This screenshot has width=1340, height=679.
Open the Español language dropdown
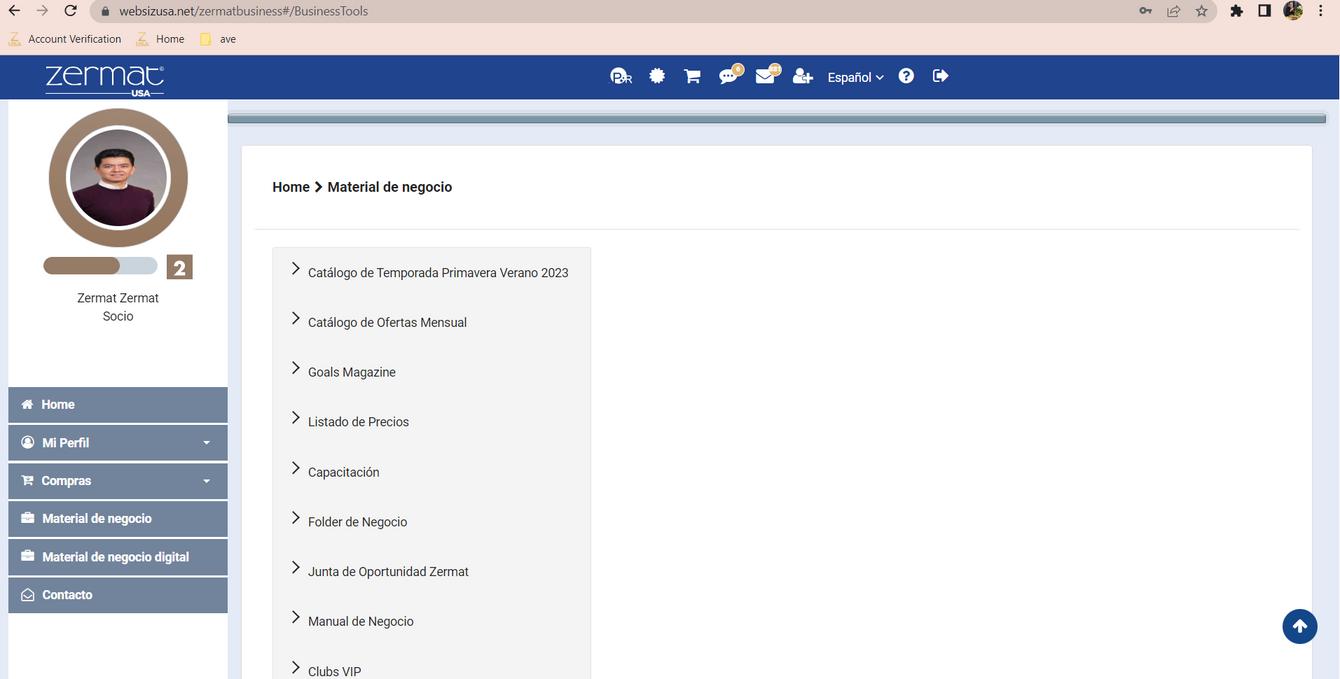[x=856, y=77]
